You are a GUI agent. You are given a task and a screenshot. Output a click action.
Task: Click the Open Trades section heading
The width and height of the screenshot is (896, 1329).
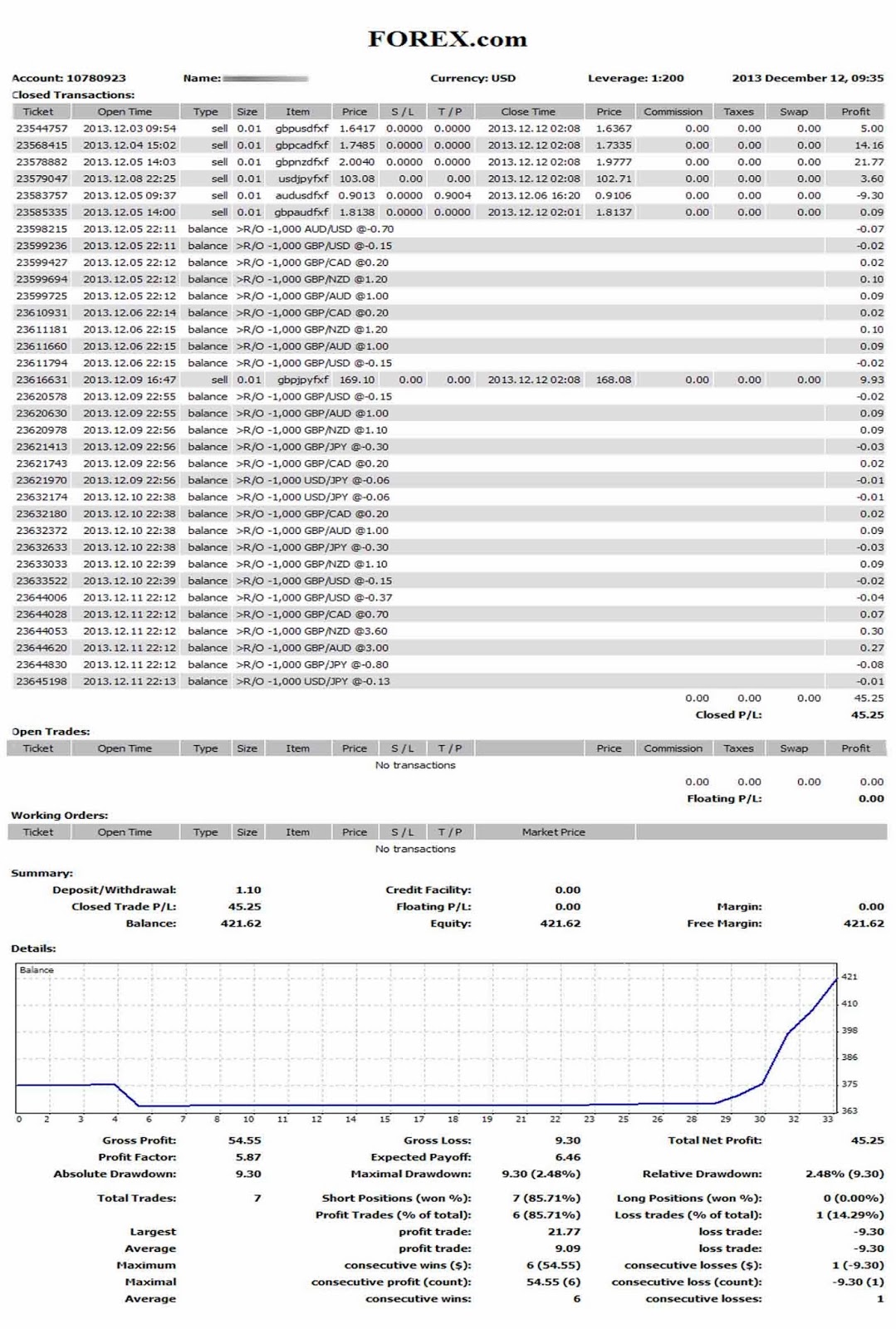[51, 732]
